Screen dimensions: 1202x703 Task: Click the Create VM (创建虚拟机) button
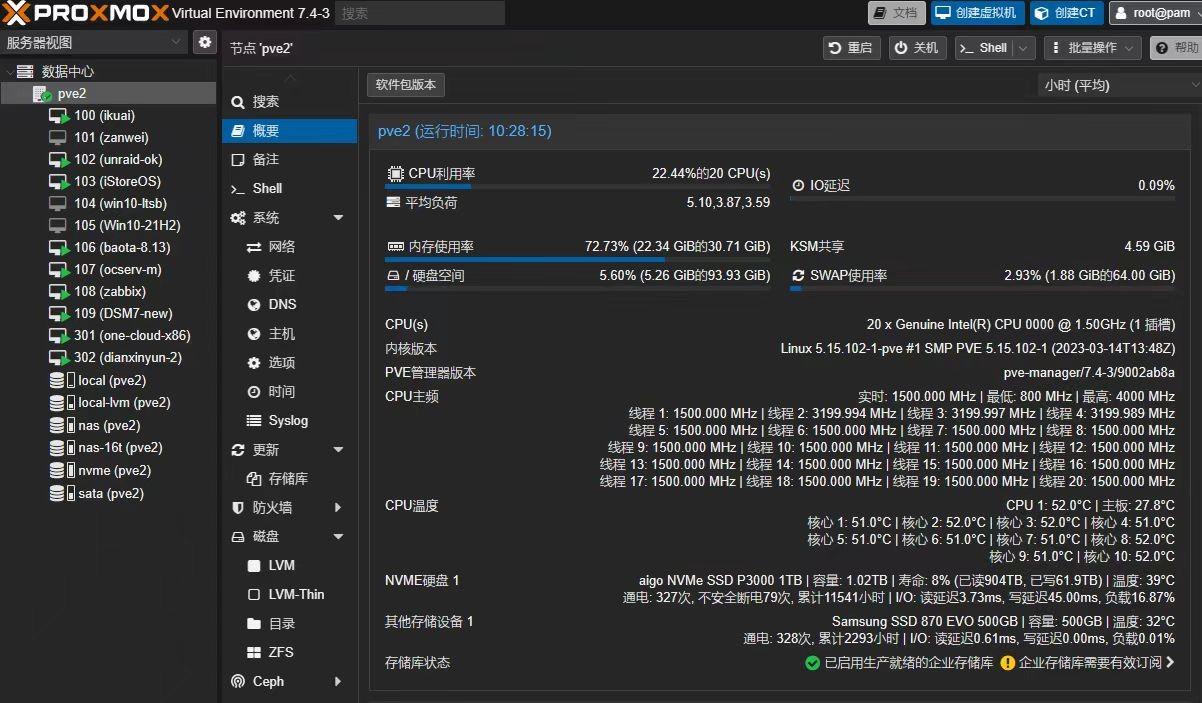[976, 13]
